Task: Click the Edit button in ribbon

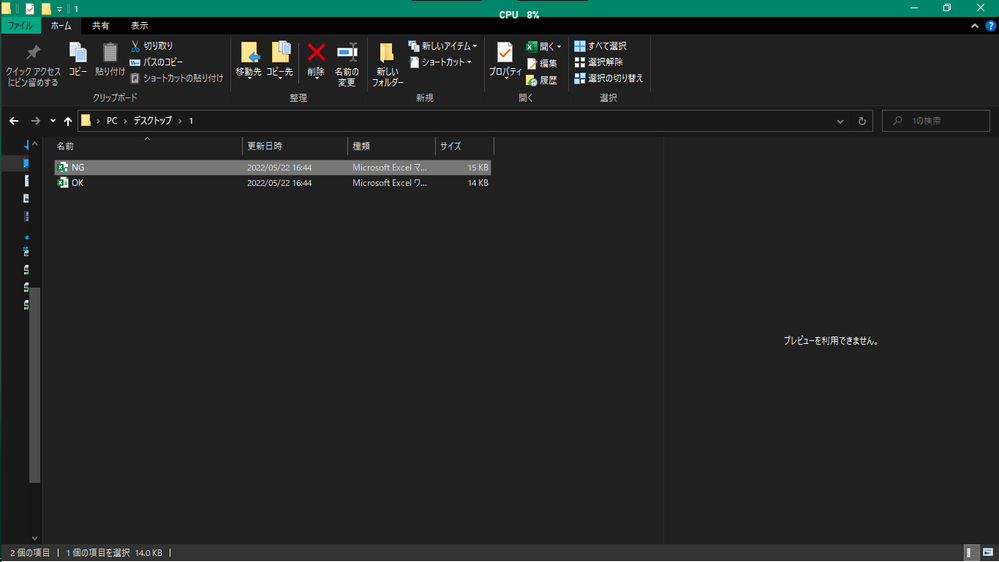Action: point(542,63)
